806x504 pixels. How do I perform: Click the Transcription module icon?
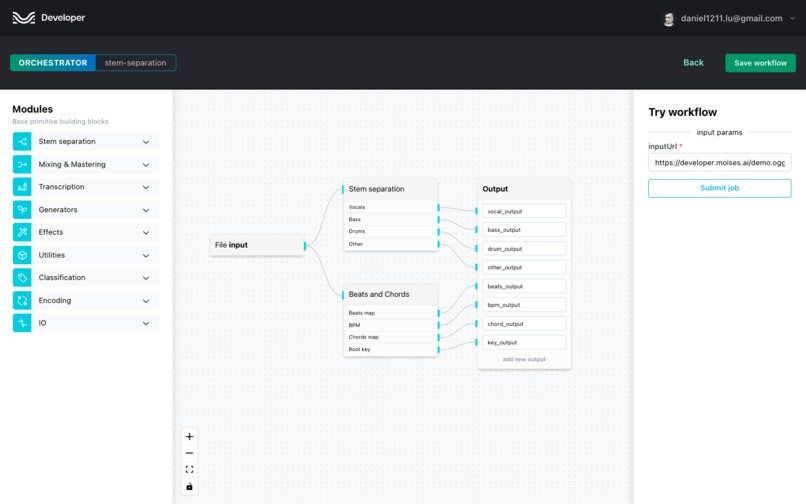(22, 187)
